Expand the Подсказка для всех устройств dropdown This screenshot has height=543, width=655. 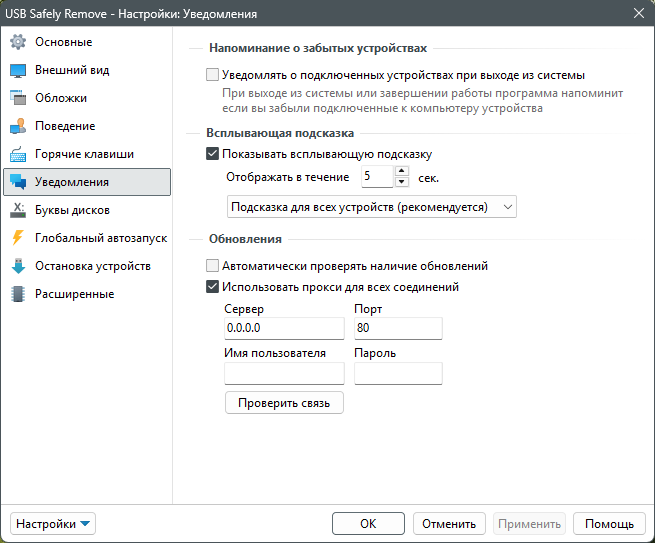pos(372,207)
